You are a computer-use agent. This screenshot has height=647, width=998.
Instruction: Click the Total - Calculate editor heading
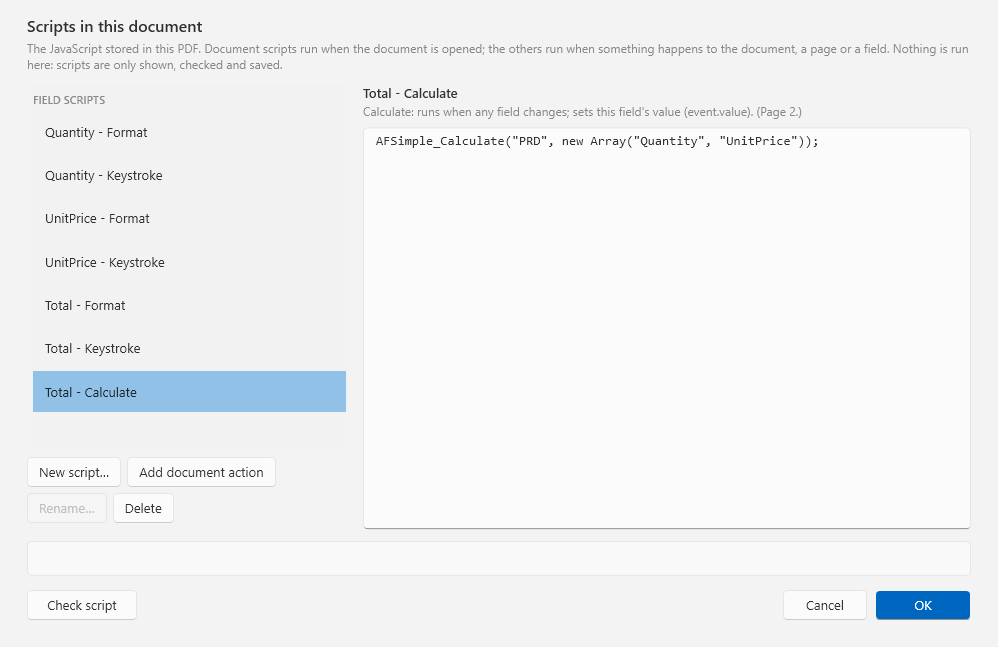point(410,94)
